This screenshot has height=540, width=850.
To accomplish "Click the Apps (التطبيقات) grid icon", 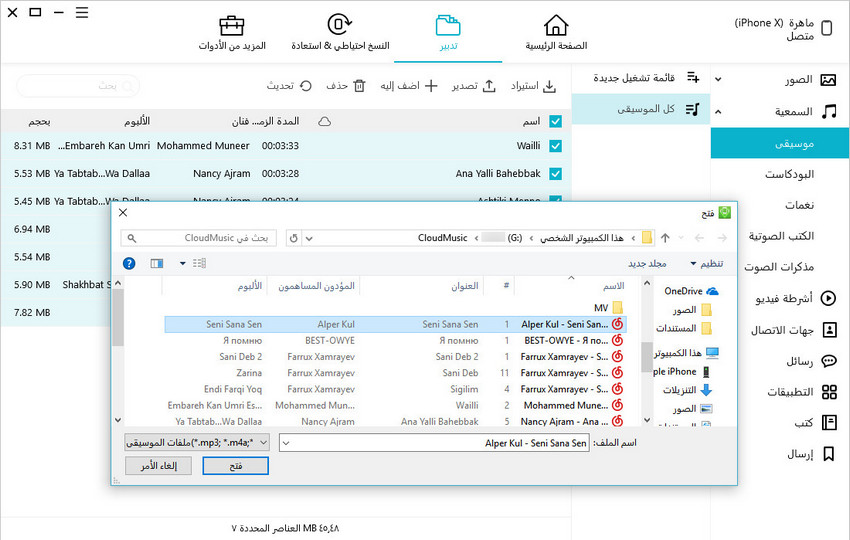I will [829, 391].
